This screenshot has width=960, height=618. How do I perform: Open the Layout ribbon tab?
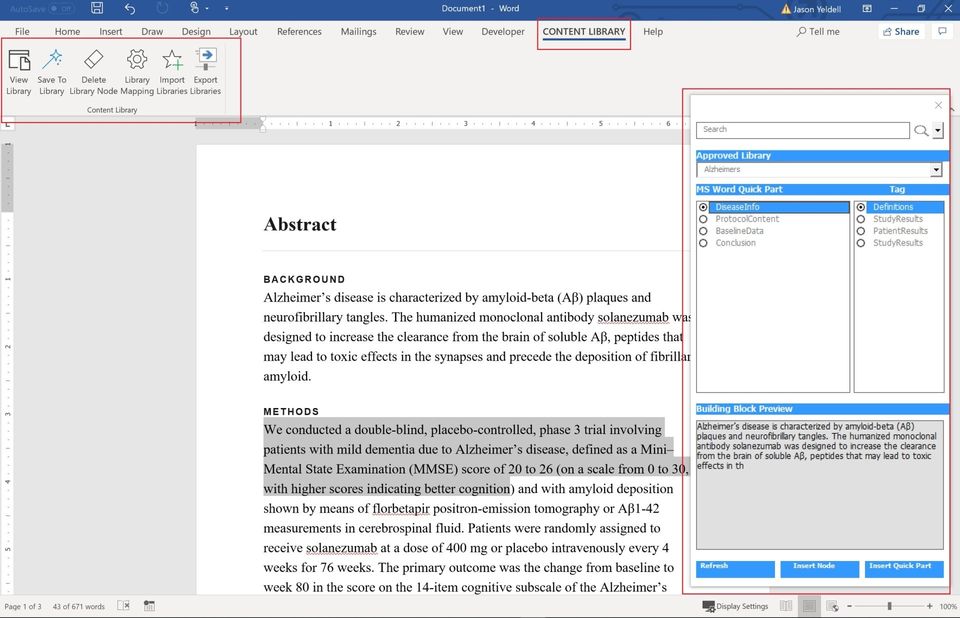tap(243, 31)
